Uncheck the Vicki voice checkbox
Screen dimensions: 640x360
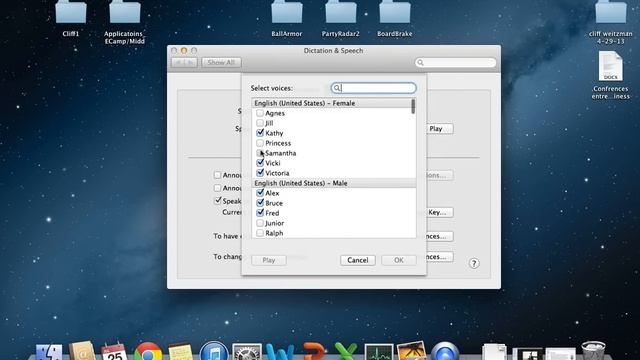click(x=260, y=163)
